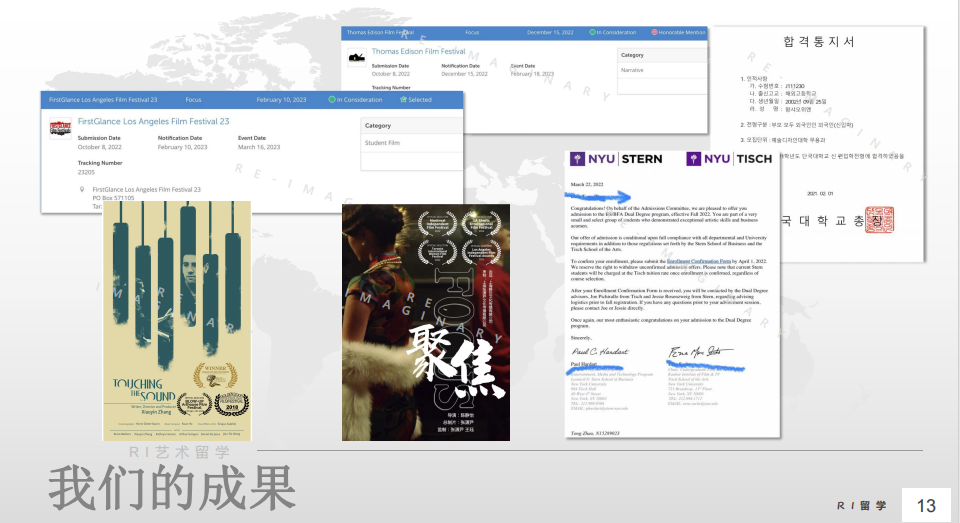
Task: Click the Student Film category value
Action: coord(382,143)
